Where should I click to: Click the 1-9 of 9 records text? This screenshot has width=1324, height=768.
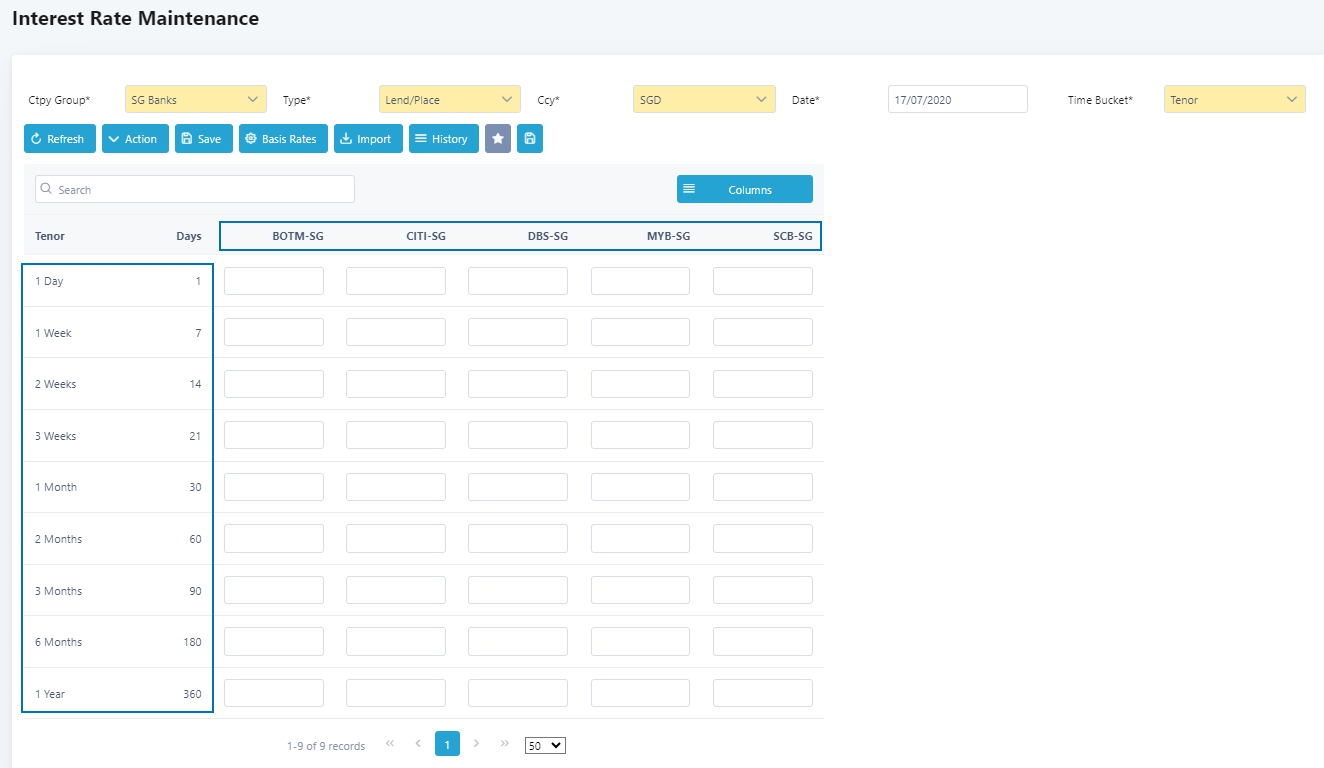[x=326, y=746]
